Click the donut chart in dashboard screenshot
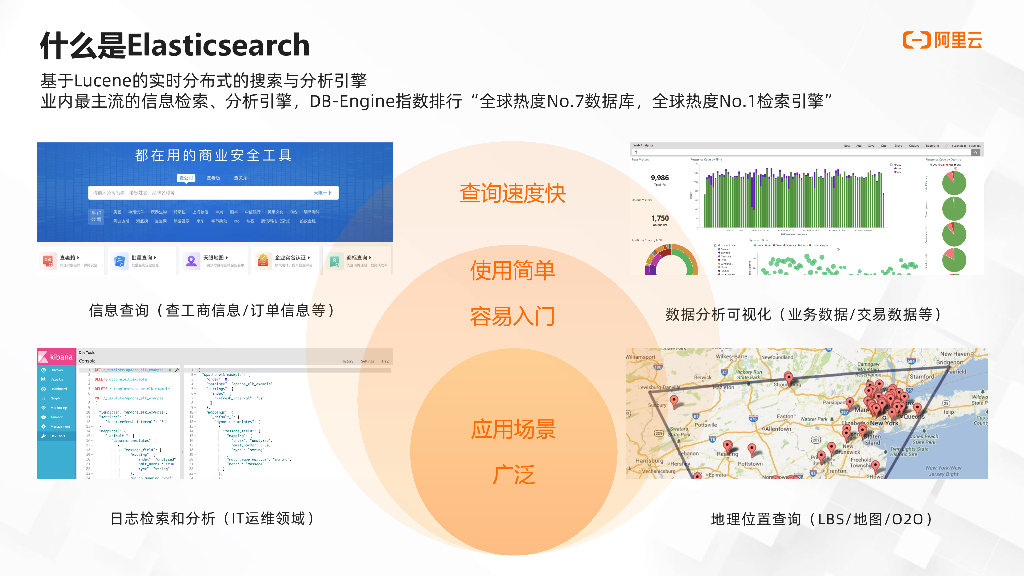Viewport: 1024px width, 576px height. 671,260
